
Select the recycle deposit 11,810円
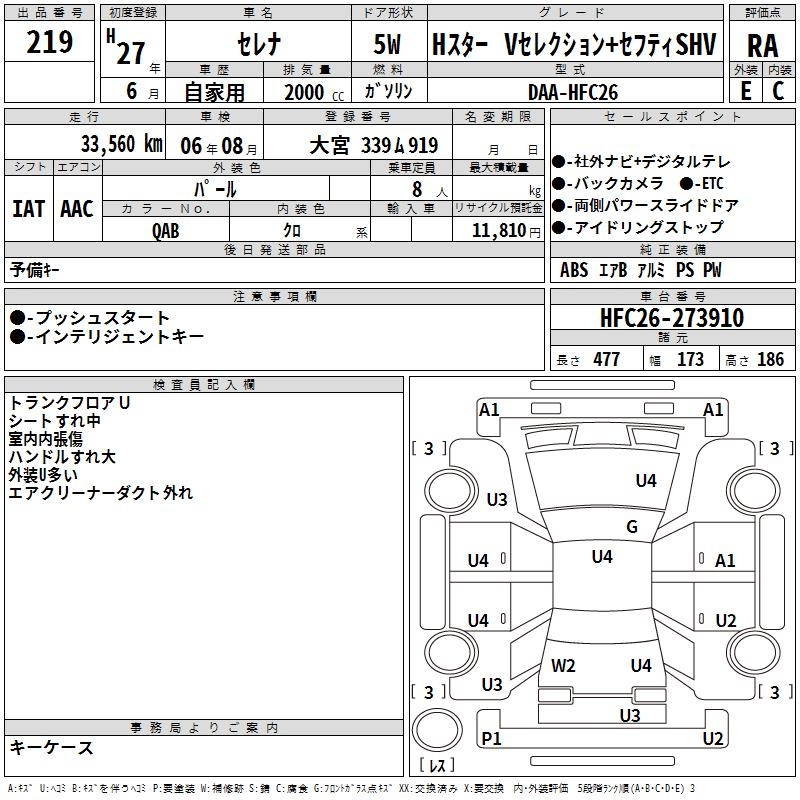[506, 231]
